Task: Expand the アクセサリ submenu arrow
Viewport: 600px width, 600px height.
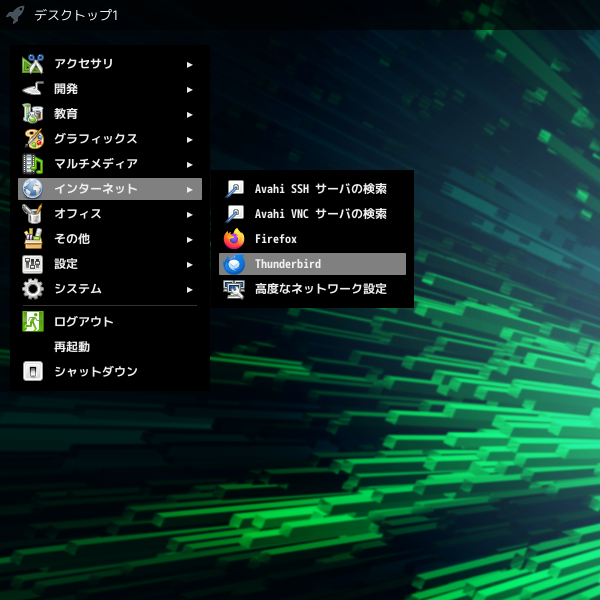Action: click(189, 65)
